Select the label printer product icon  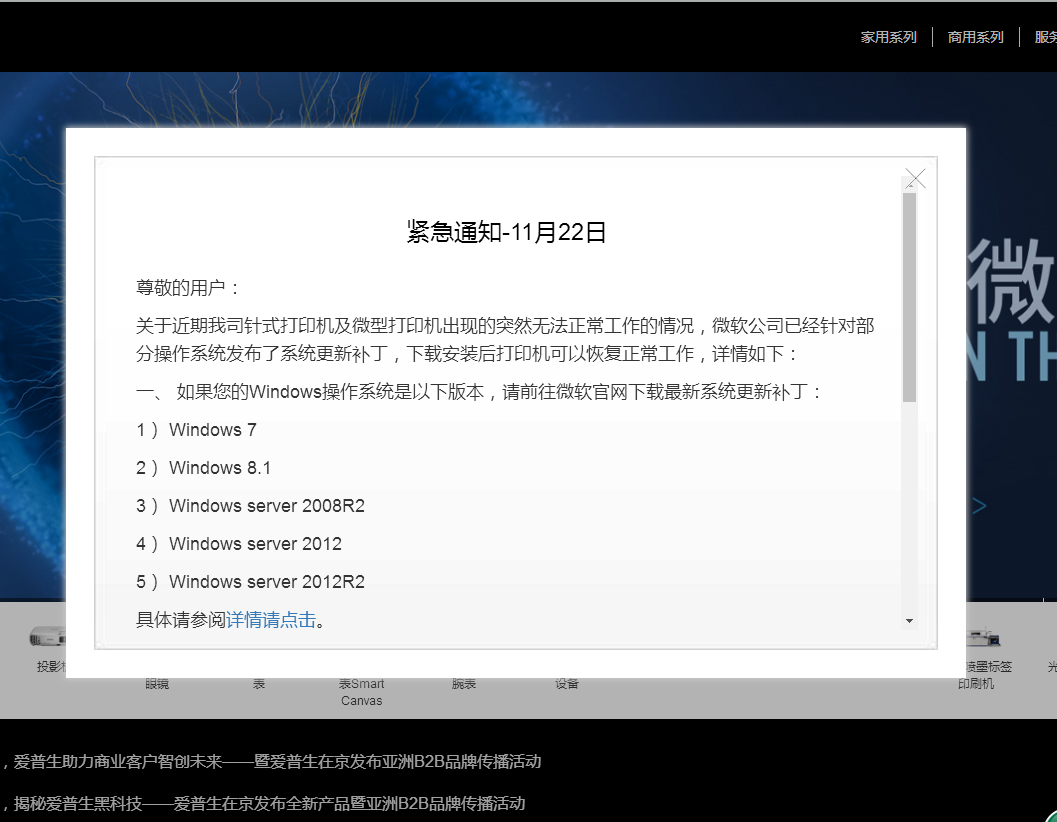pos(983,636)
